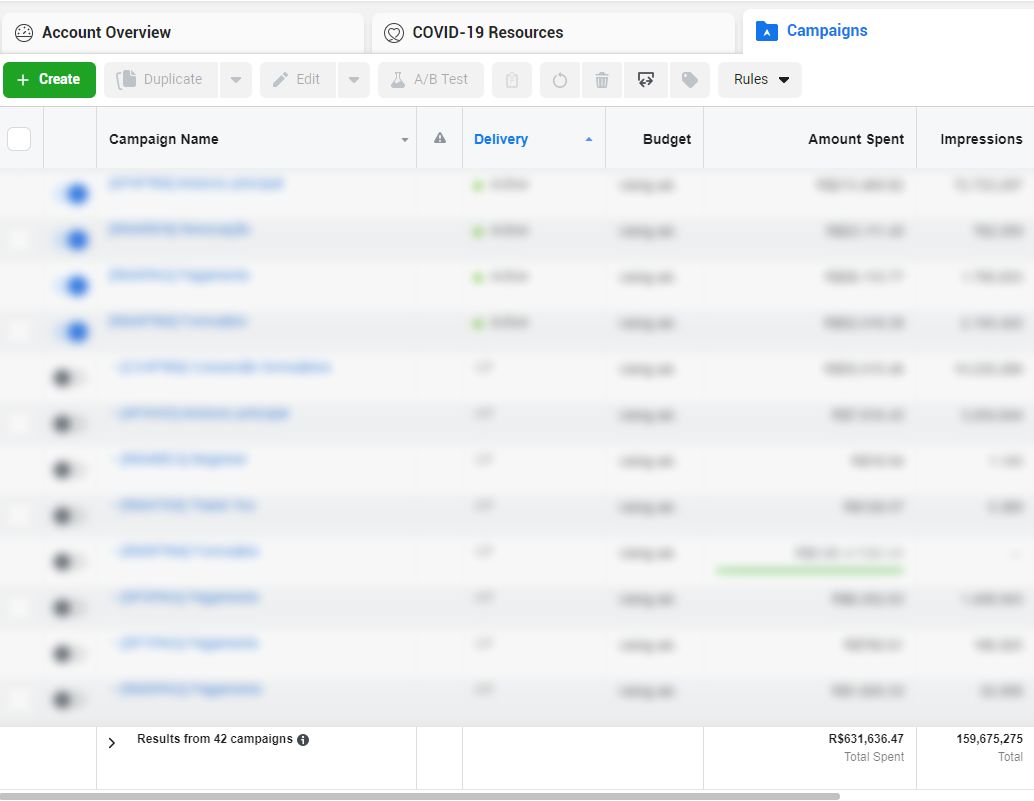The height and width of the screenshot is (801, 1034).
Task: Expand the Results from 42 campaigns row
Action: [x=111, y=743]
